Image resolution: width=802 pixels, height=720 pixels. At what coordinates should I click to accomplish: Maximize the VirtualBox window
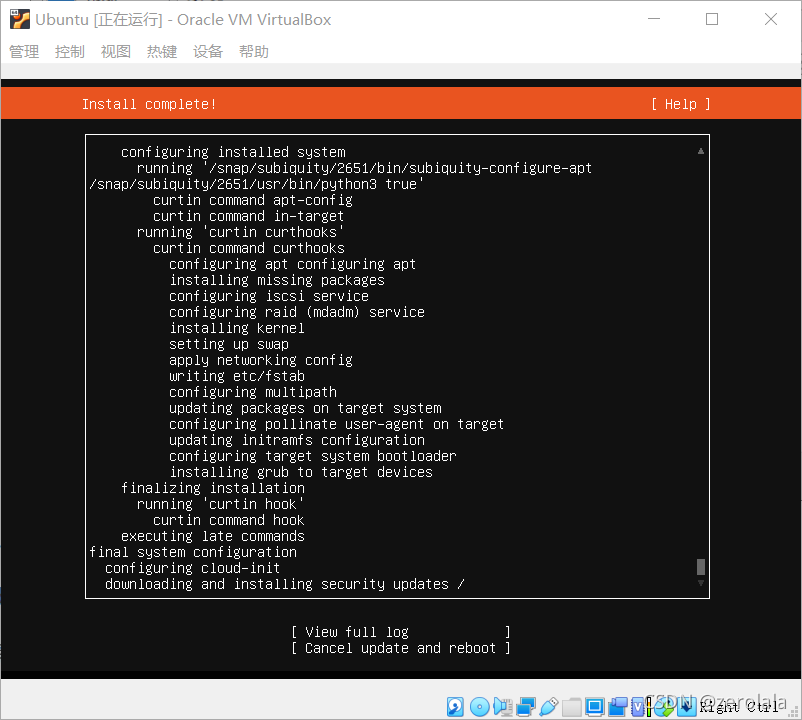click(712, 19)
